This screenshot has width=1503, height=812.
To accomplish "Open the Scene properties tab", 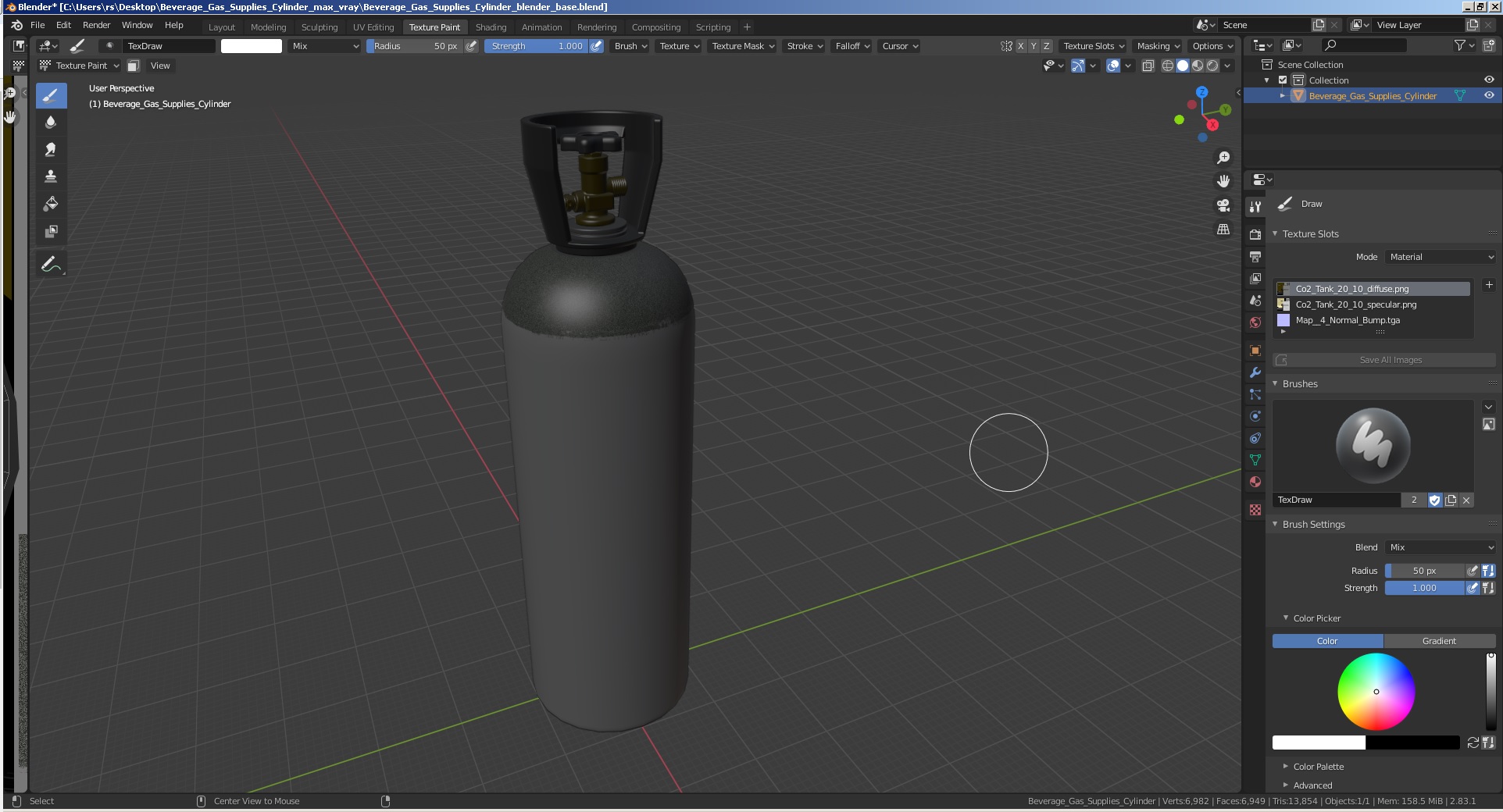I will (x=1255, y=300).
